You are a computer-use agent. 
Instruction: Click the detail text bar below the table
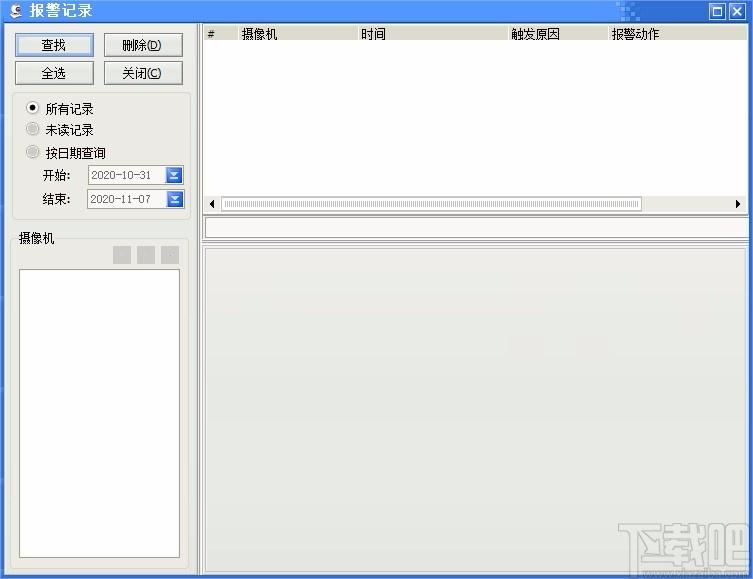(476, 228)
